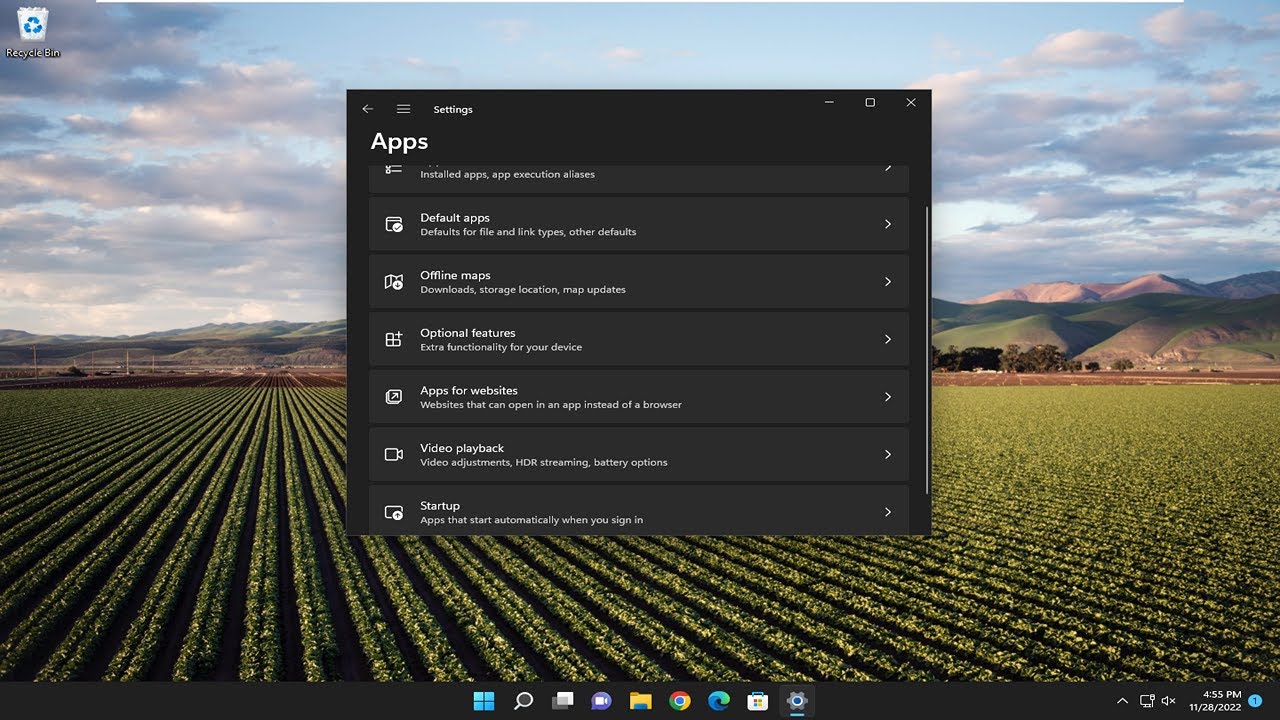The width and height of the screenshot is (1280, 720).
Task: Click the back arrow in Settings
Action: pos(367,109)
